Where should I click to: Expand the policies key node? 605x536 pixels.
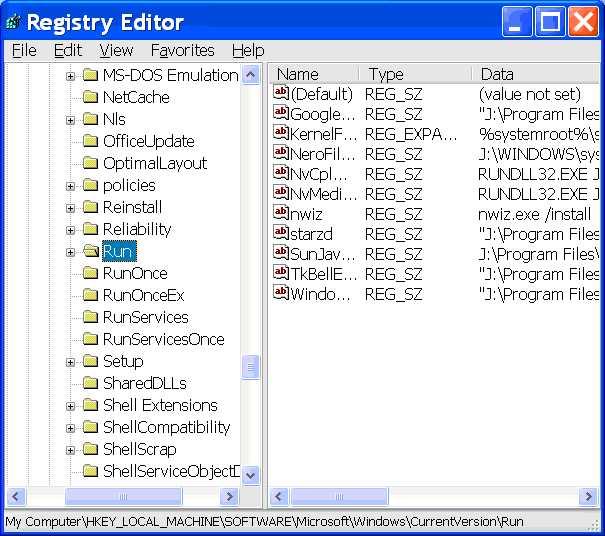tap(71, 185)
